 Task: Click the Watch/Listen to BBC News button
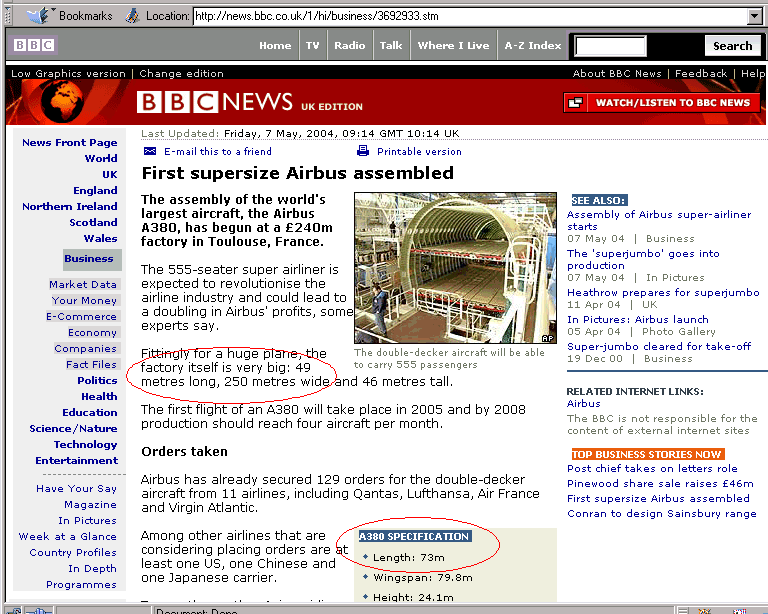[x=662, y=103]
